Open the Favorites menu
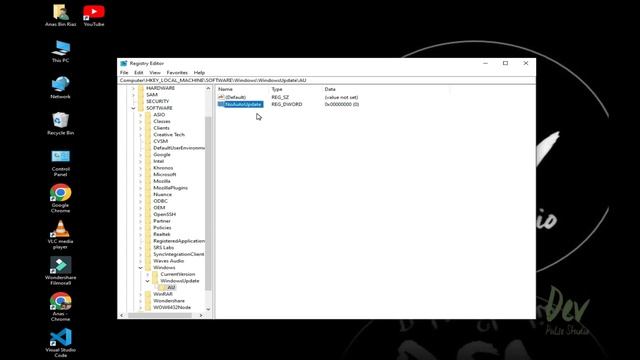The height and width of the screenshot is (360, 640). point(177,72)
